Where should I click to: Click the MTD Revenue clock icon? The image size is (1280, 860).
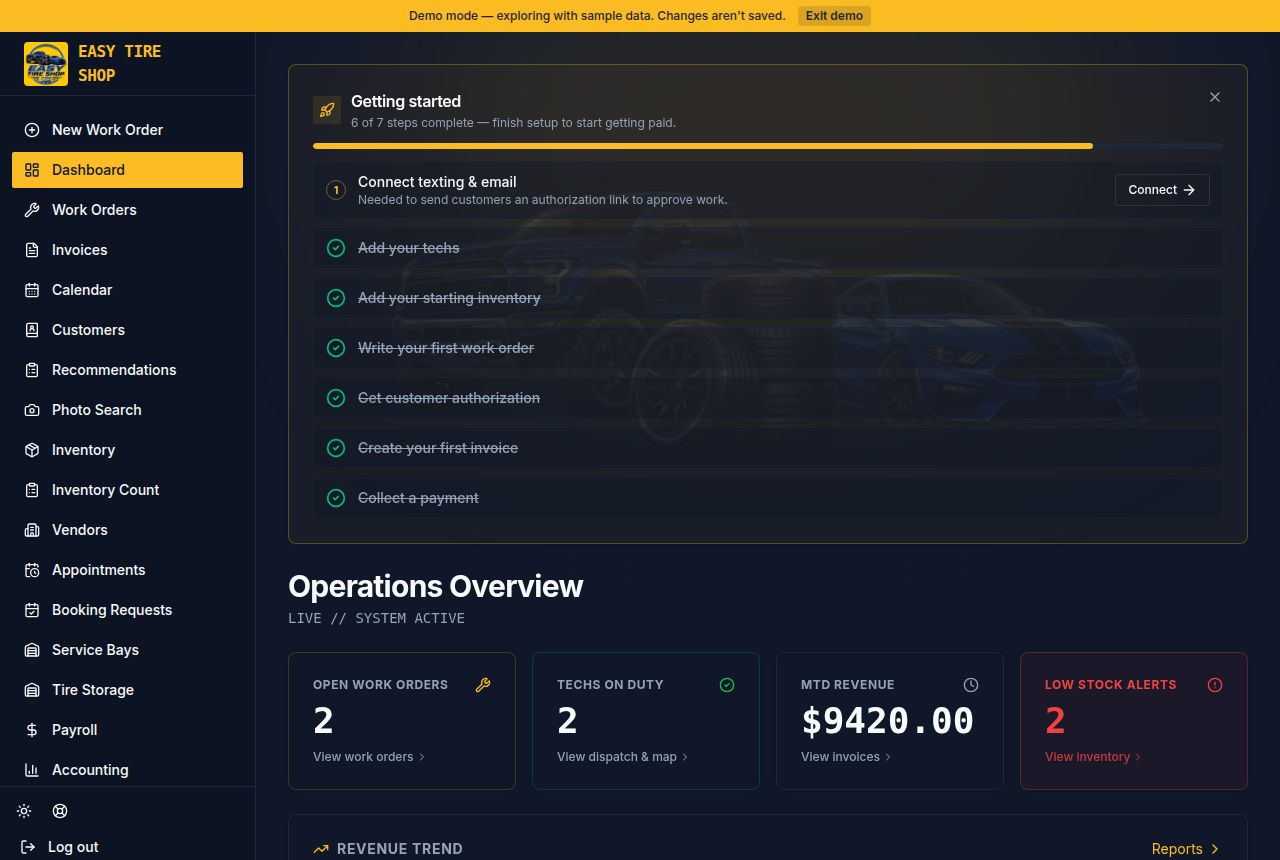coord(971,685)
